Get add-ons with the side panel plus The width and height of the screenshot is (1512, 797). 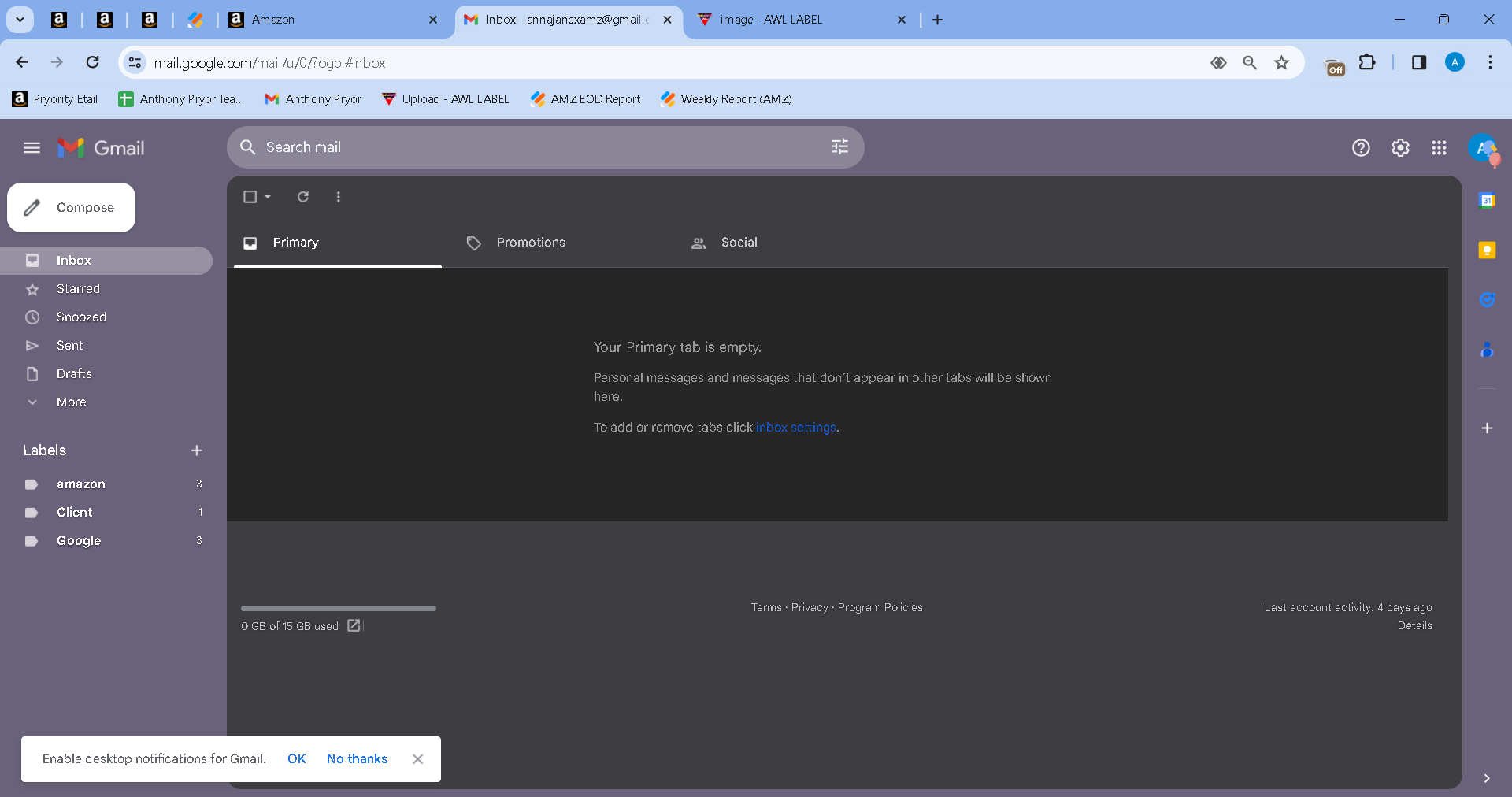pos(1487,428)
